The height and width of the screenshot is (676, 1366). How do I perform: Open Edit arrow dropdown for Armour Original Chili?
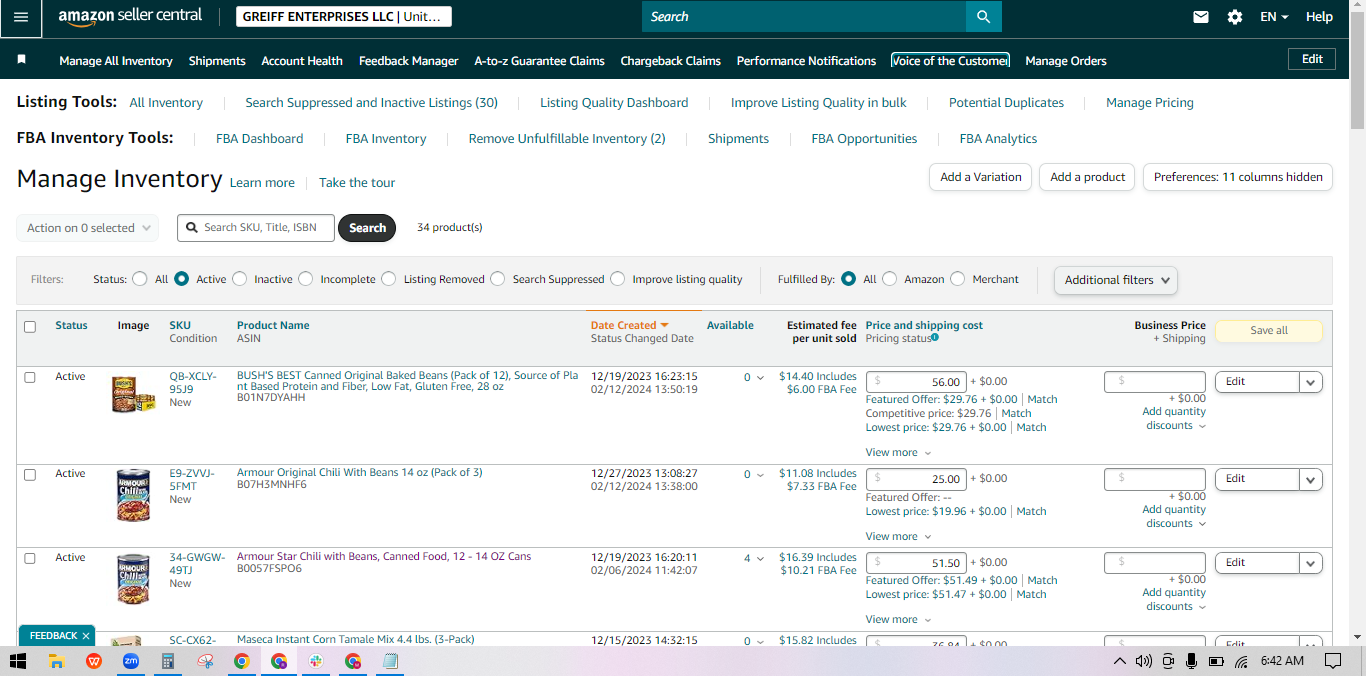(x=1311, y=479)
